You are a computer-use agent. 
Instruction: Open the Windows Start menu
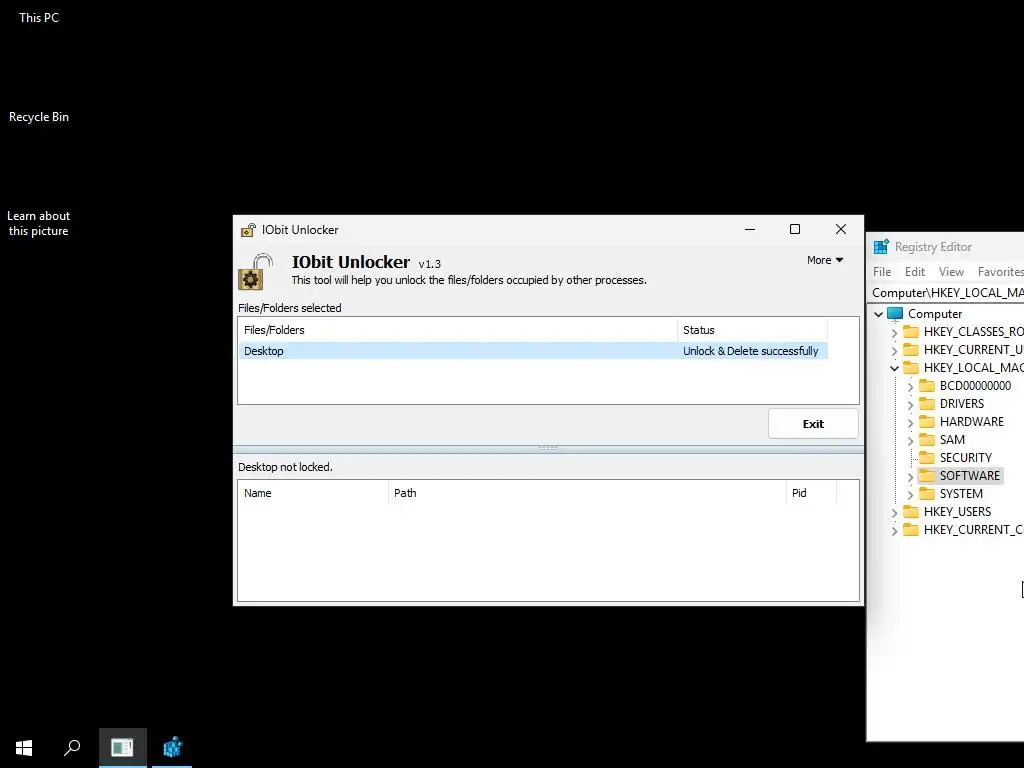(24, 748)
